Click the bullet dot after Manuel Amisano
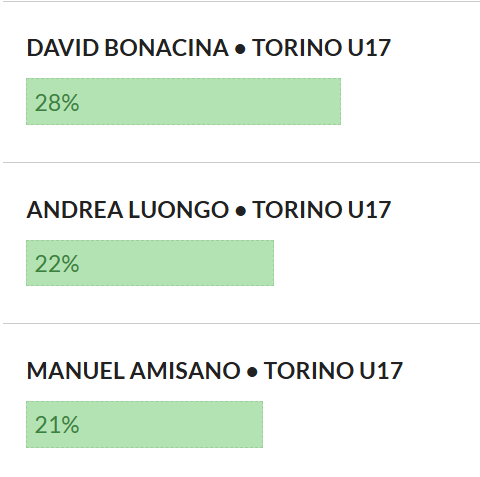Viewport: 480px width, 477px height. tap(252, 372)
